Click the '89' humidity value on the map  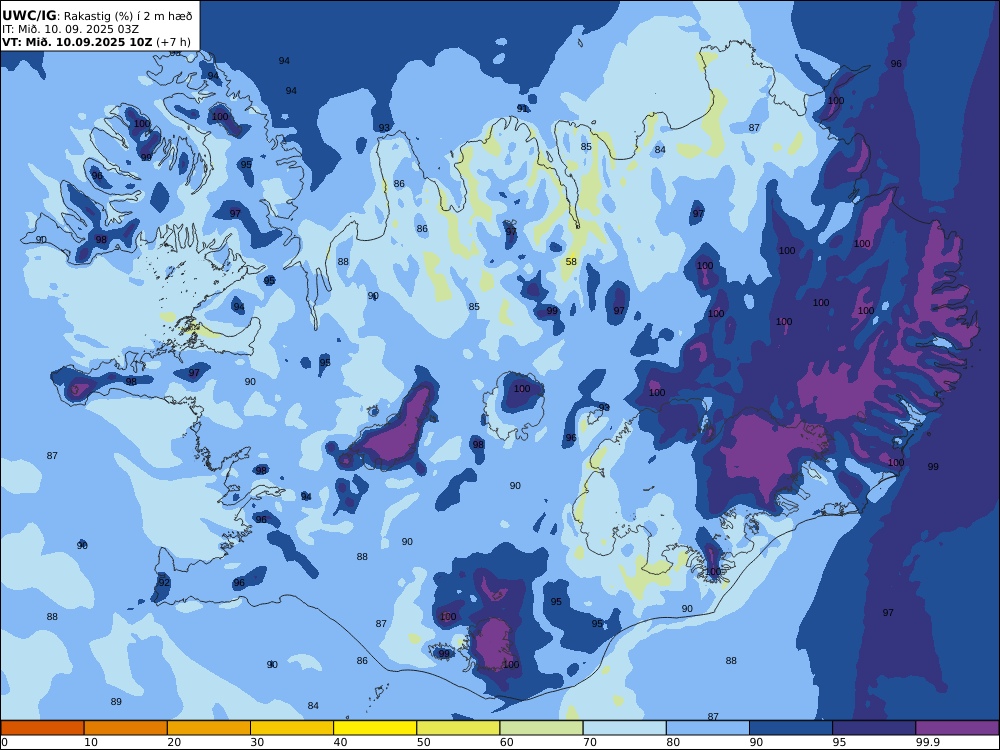tap(116, 702)
